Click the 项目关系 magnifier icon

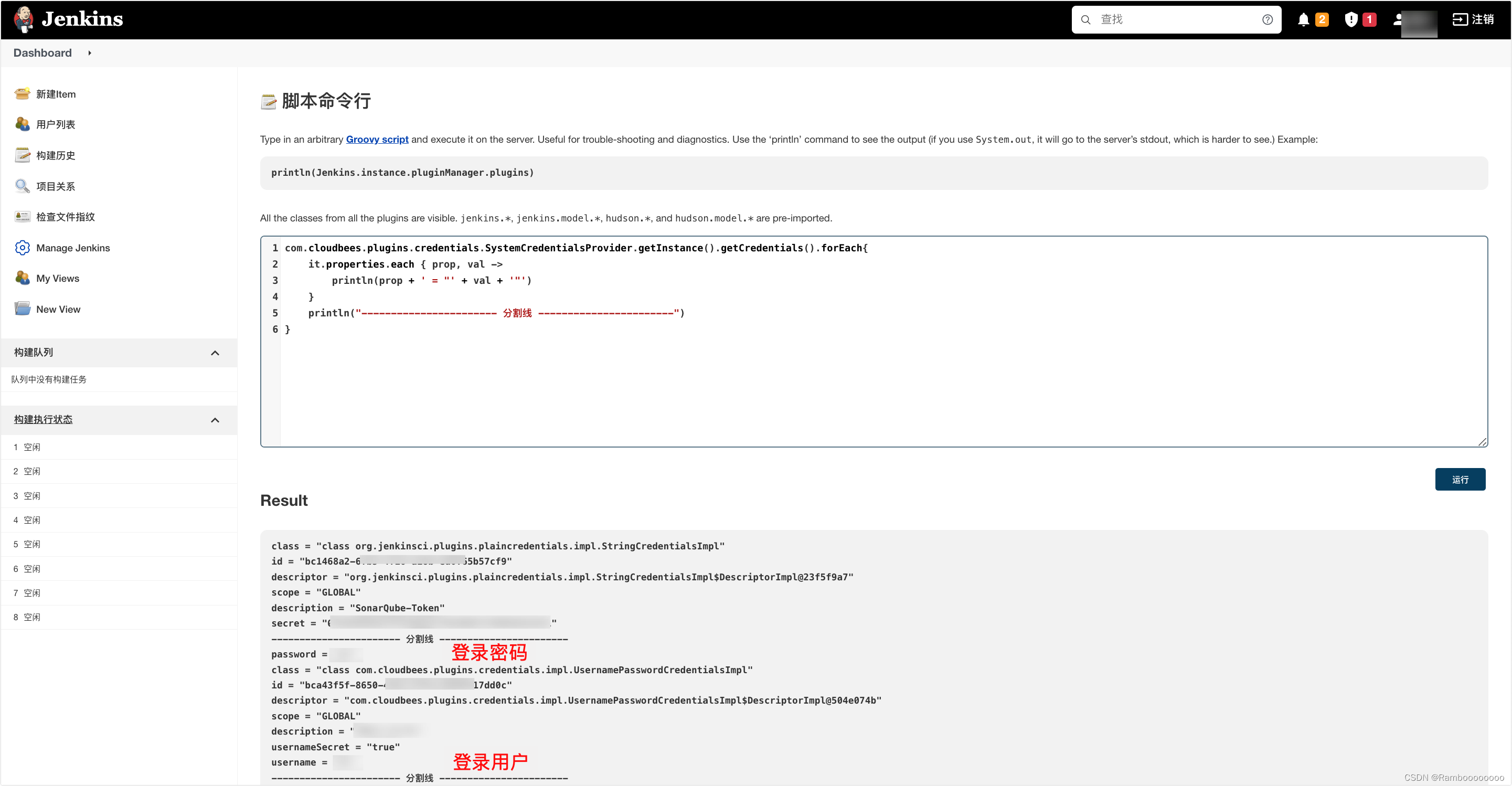(x=23, y=186)
